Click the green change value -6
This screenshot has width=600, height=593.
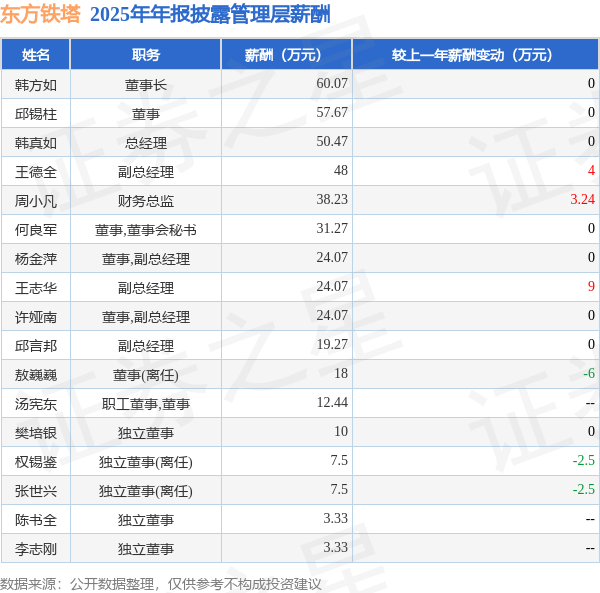tap(589, 373)
